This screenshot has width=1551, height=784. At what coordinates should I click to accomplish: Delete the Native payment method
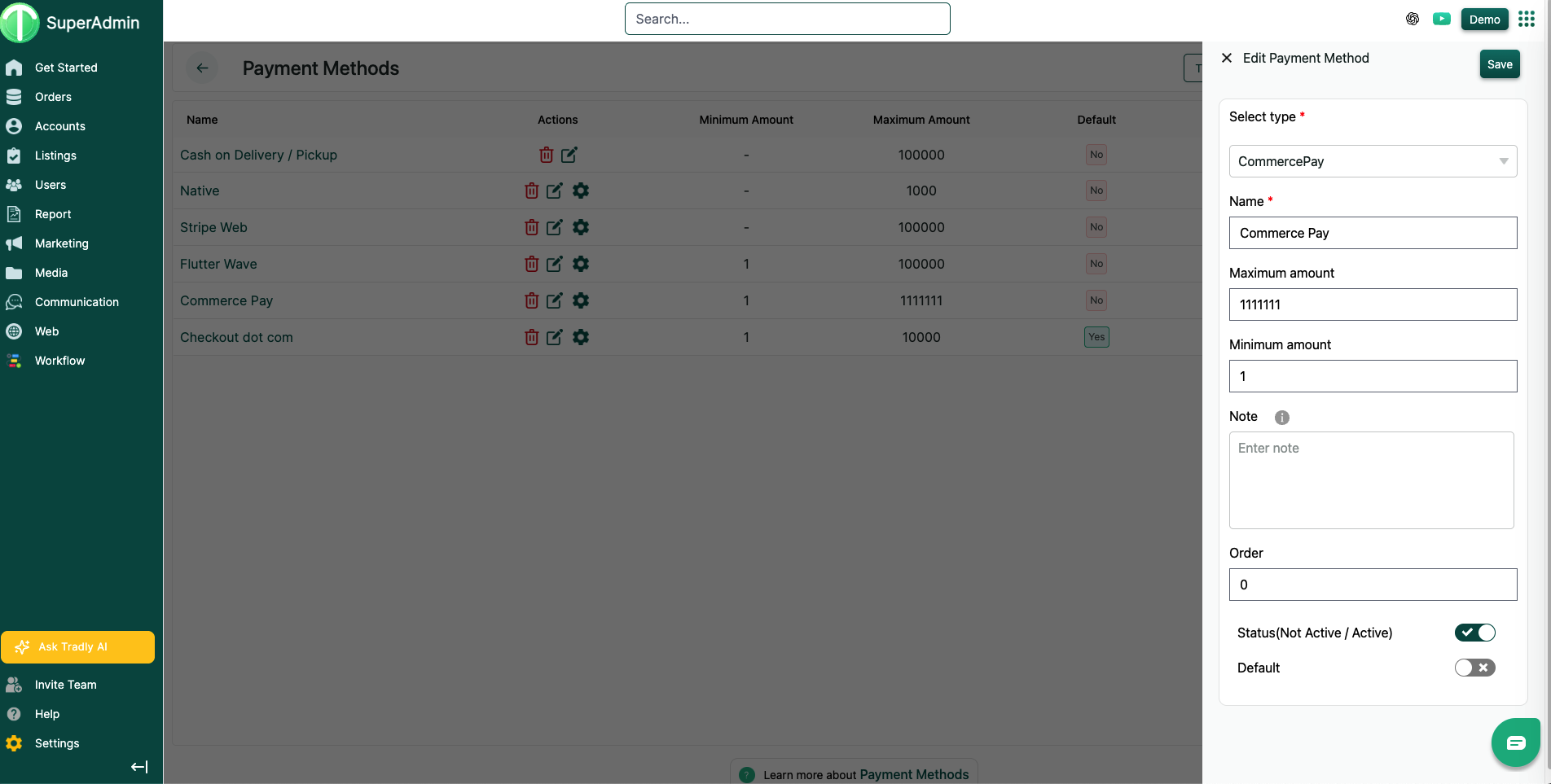pyautogui.click(x=531, y=191)
